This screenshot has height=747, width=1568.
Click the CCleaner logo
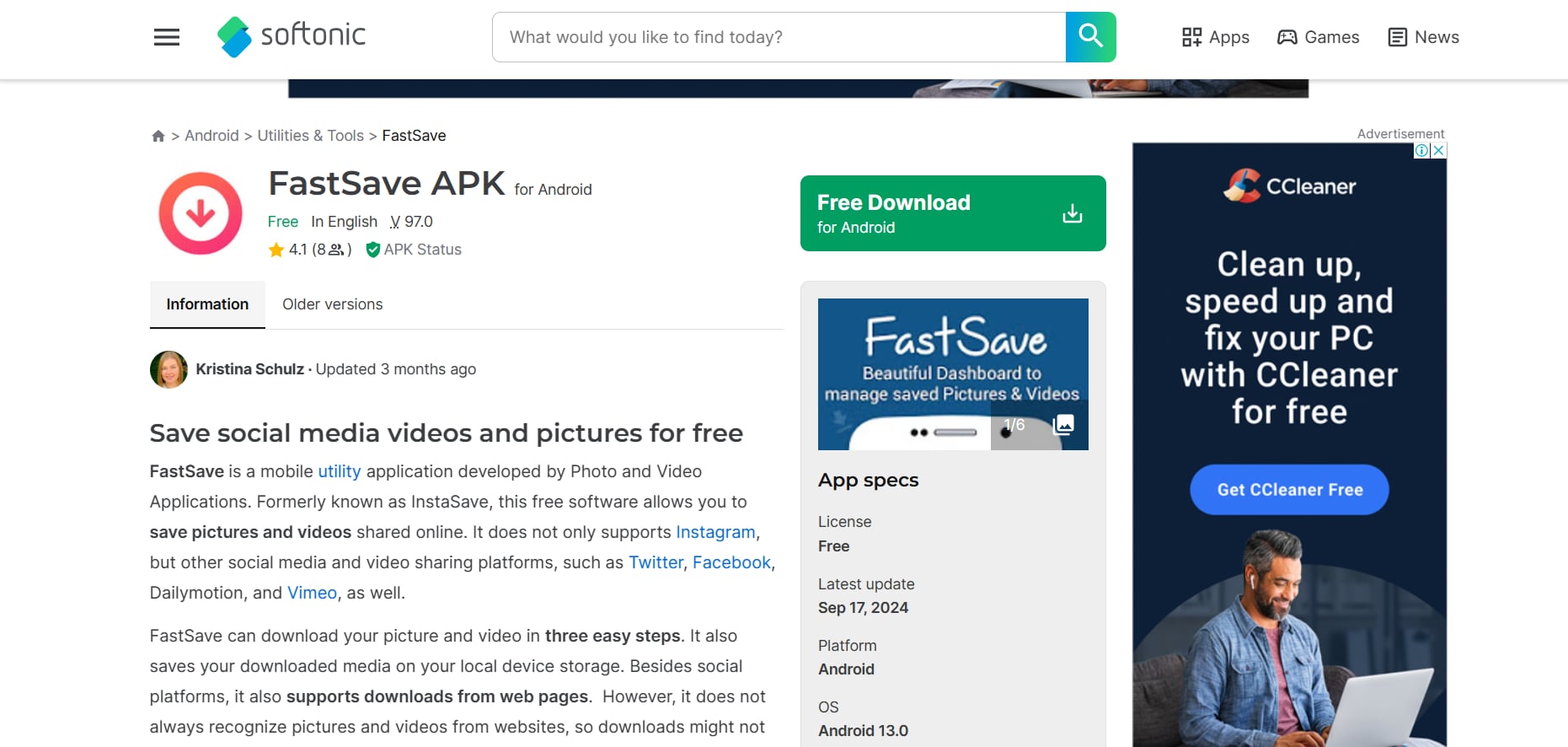point(1289,186)
